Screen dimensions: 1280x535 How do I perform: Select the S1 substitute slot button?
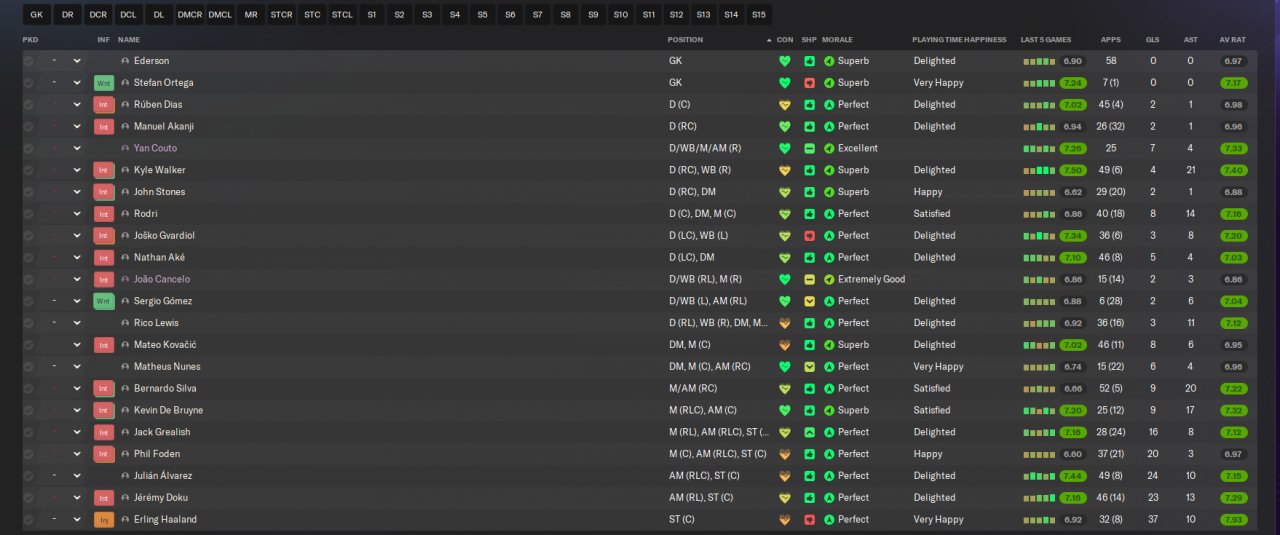[x=372, y=14]
